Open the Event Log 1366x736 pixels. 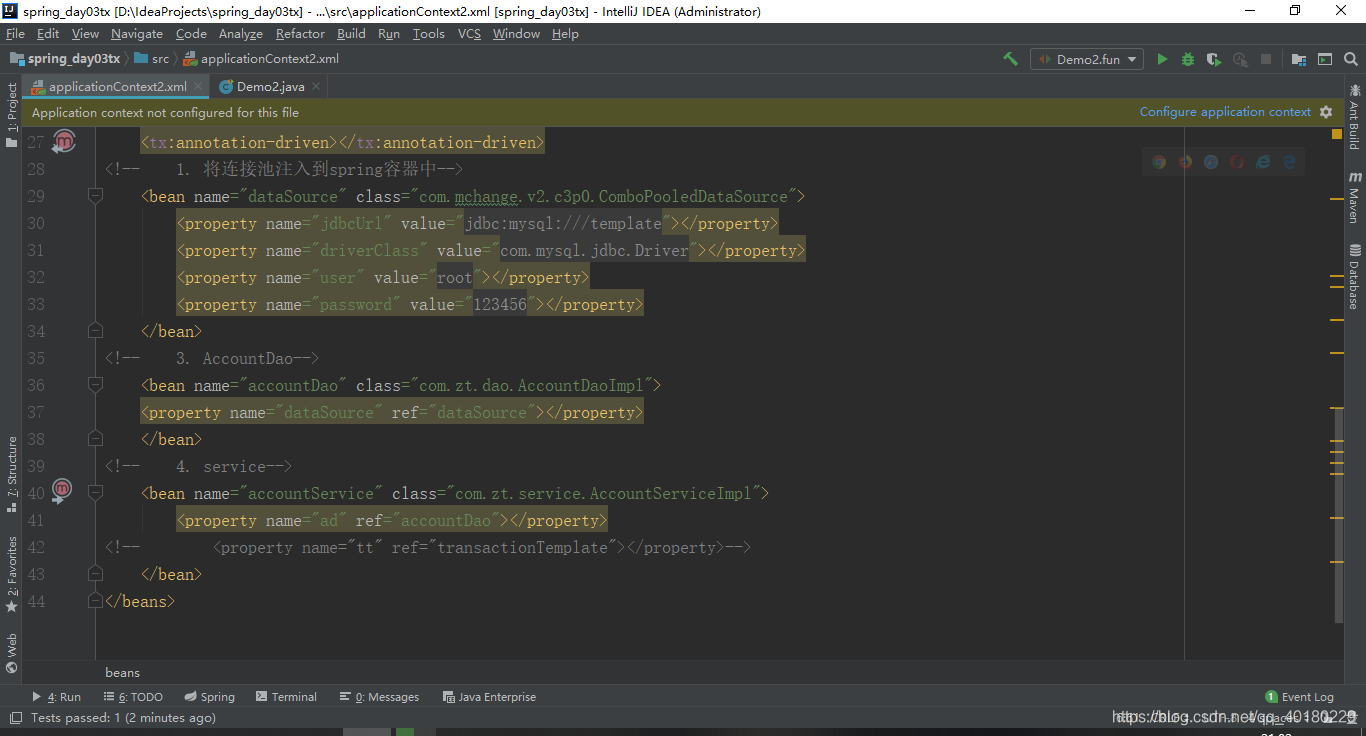coord(1300,697)
